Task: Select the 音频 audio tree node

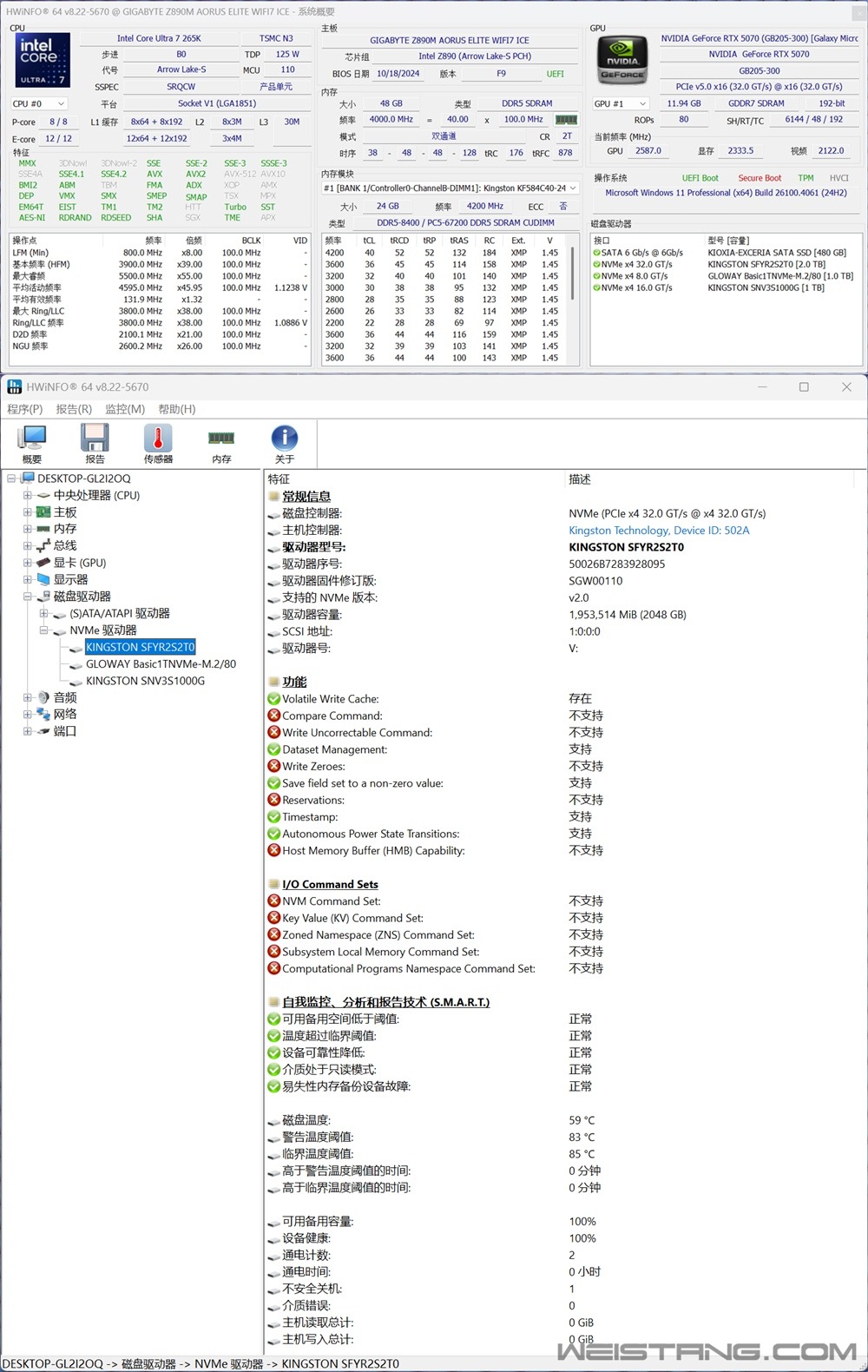Action: 65,697
